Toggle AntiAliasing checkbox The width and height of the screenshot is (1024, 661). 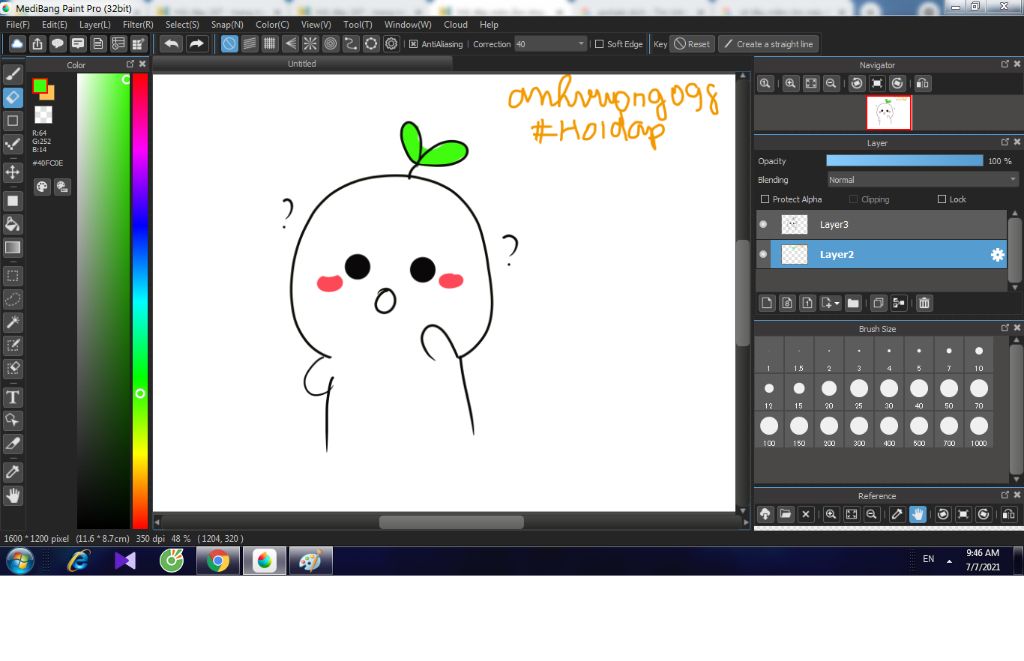(x=413, y=44)
